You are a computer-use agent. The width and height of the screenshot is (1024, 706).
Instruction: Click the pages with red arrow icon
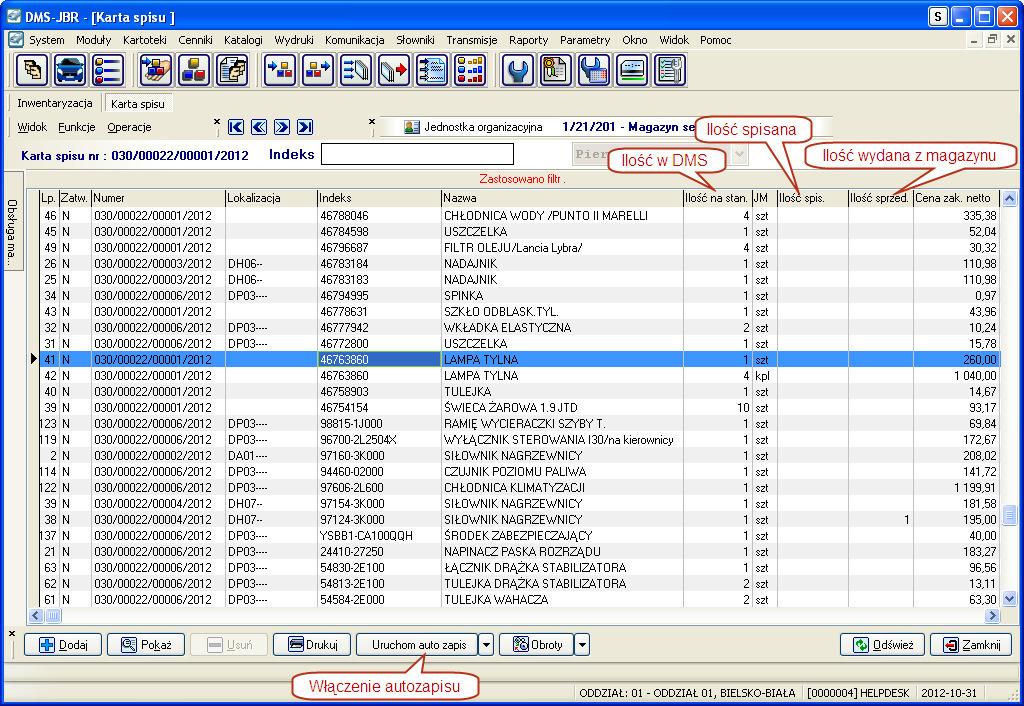tap(393, 70)
